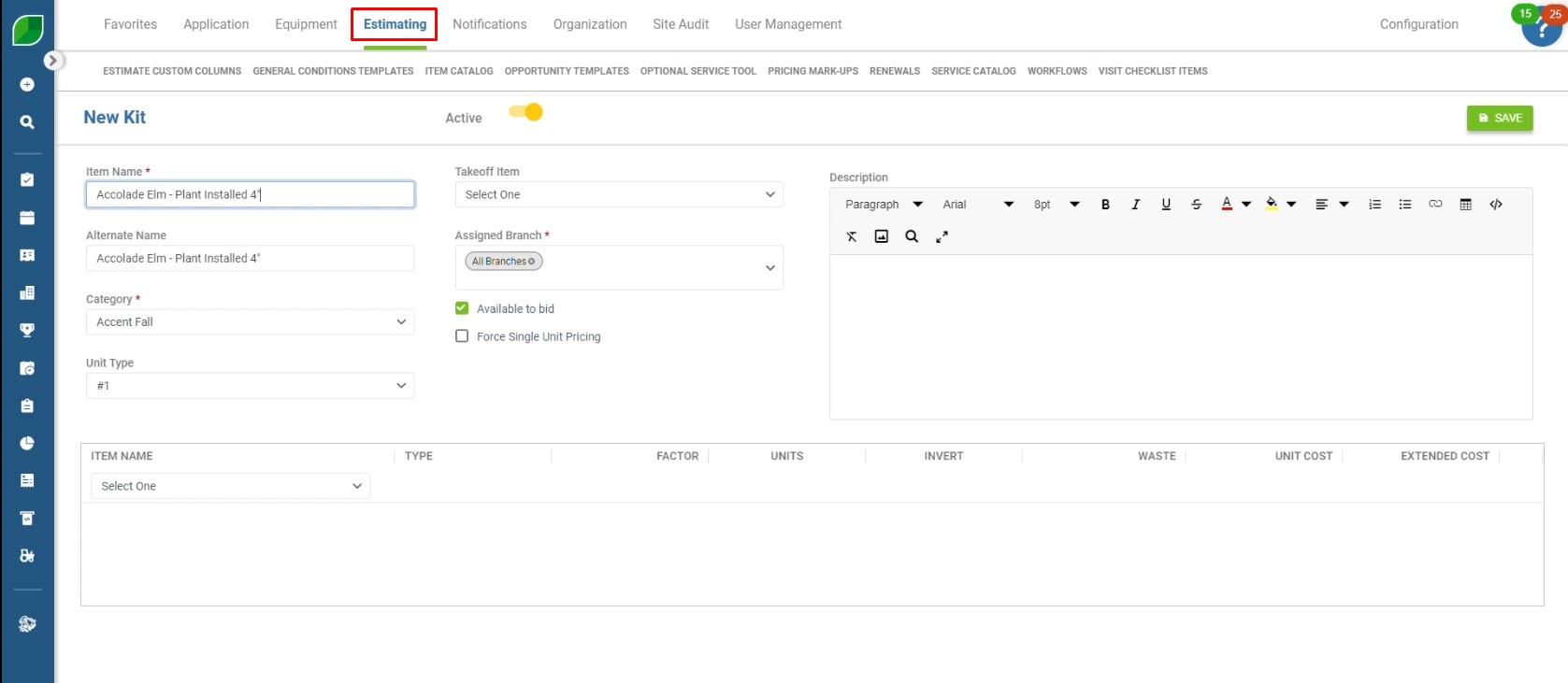Open the trophy sidebar icon
1568x683 pixels.
tap(27, 330)
